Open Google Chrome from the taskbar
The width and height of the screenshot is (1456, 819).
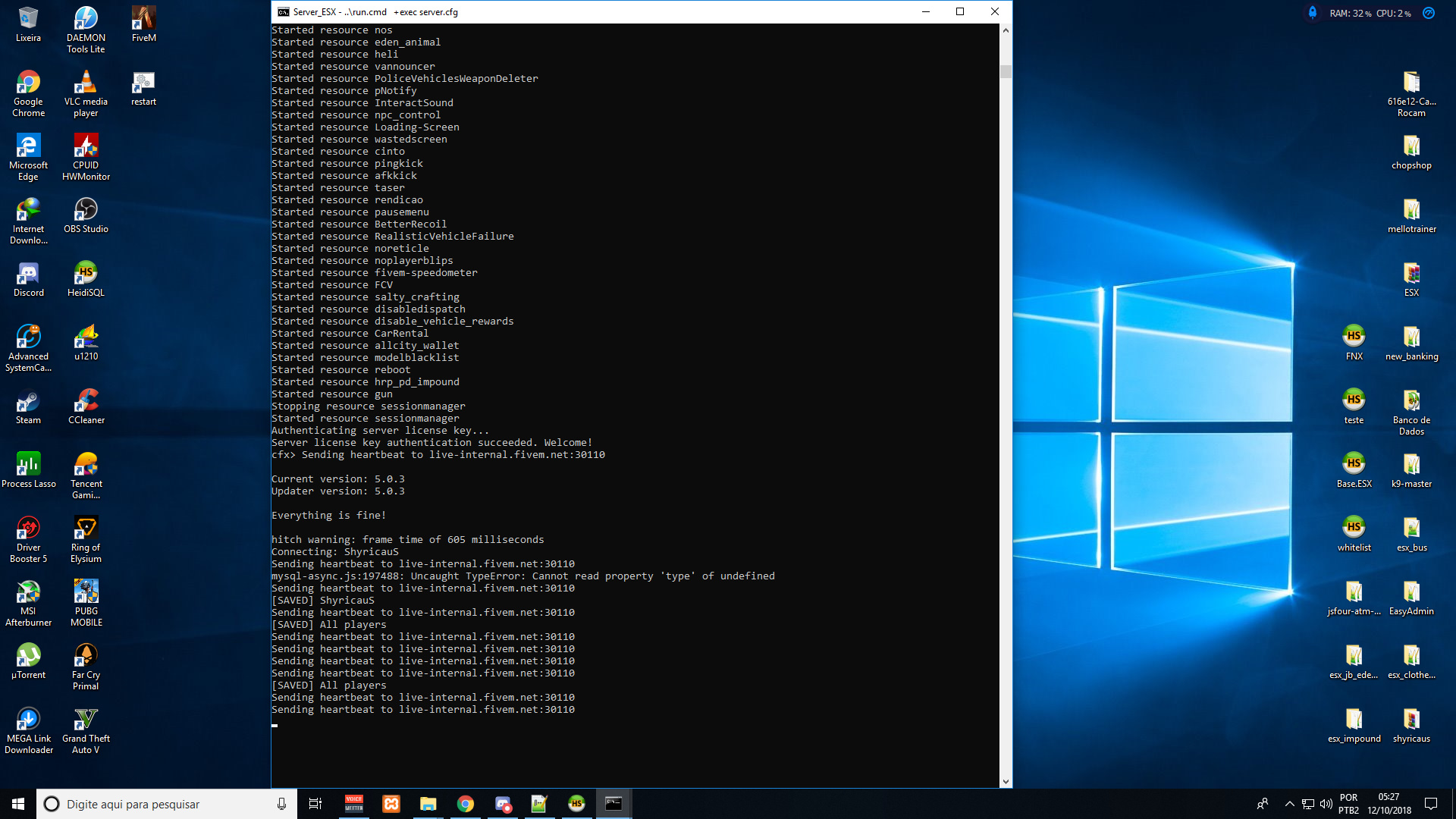click(x=465, y=803)
